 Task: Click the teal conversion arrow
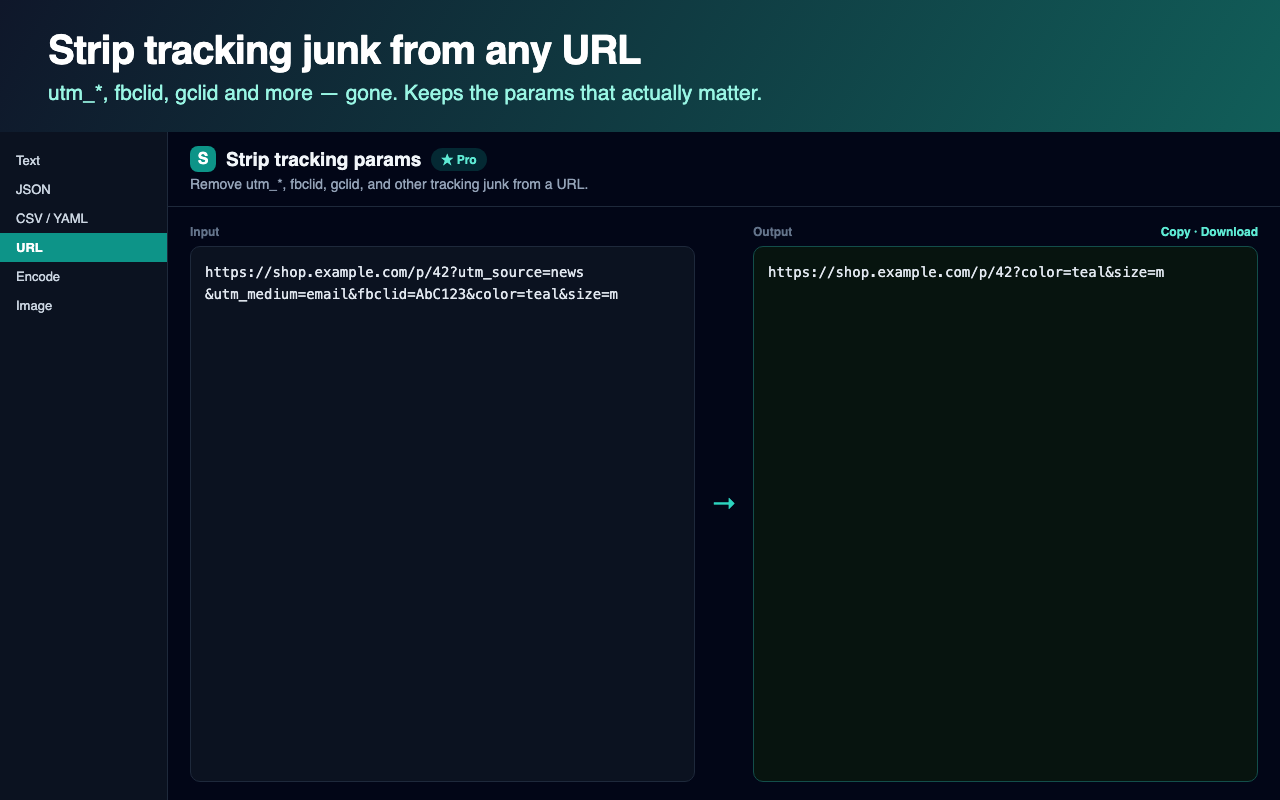[x=724, y=503]
